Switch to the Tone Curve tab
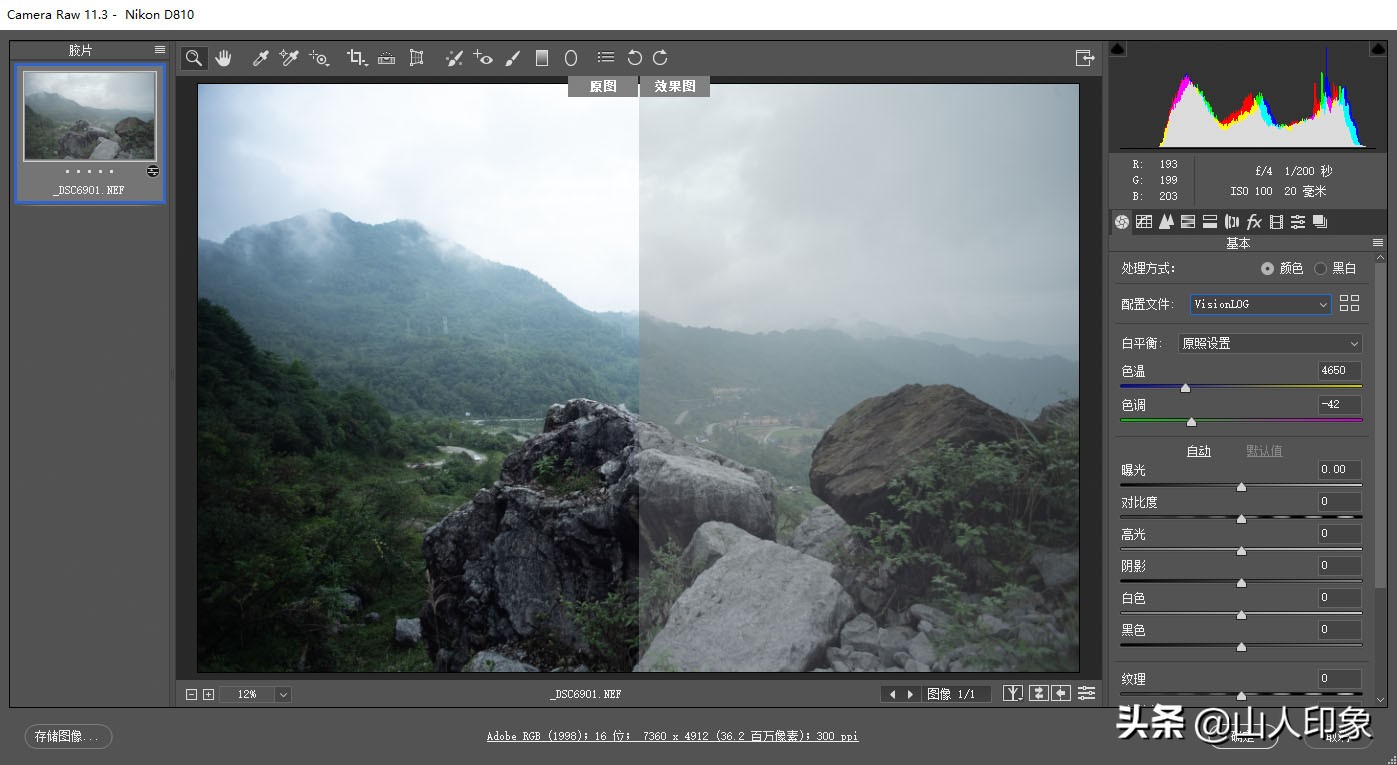The height and width of the screenshot is (765, 1397). click(1144, 222)
